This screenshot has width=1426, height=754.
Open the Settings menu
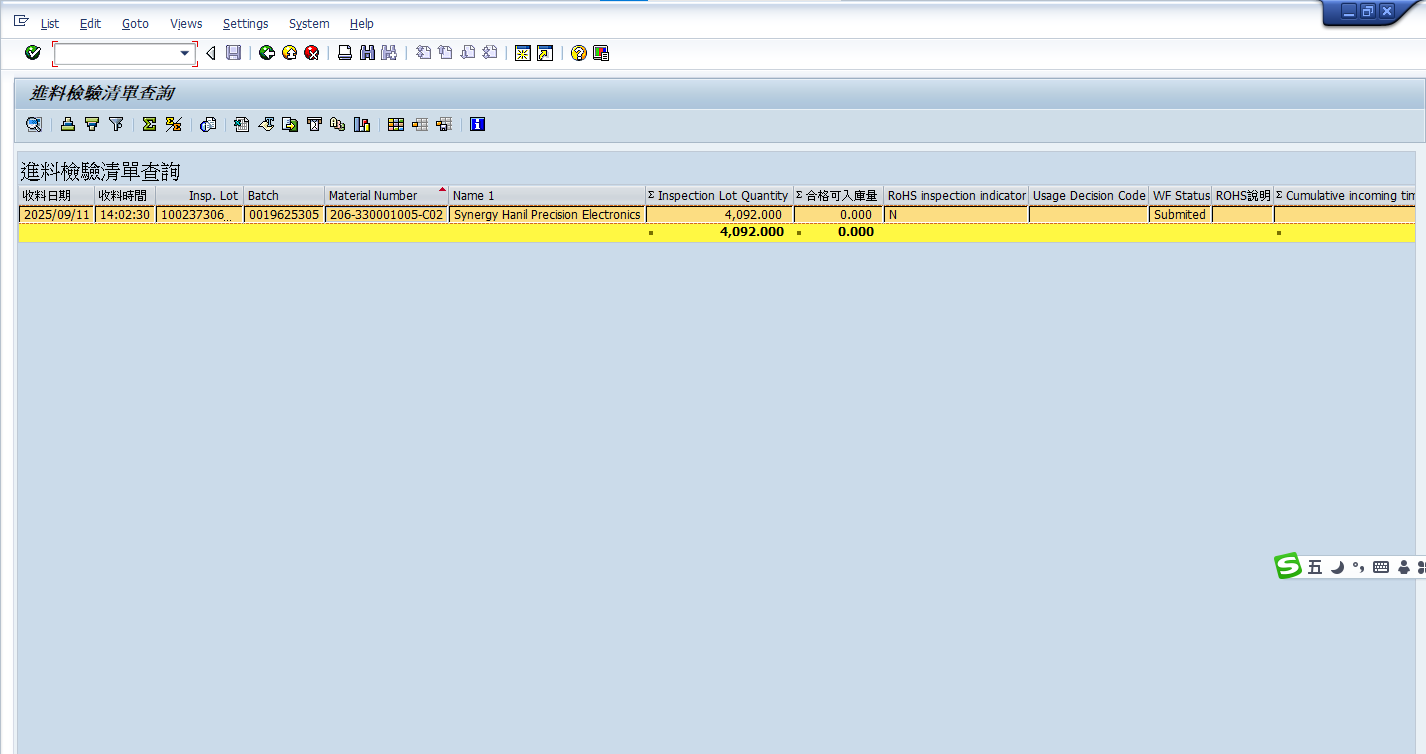(245, 23)
